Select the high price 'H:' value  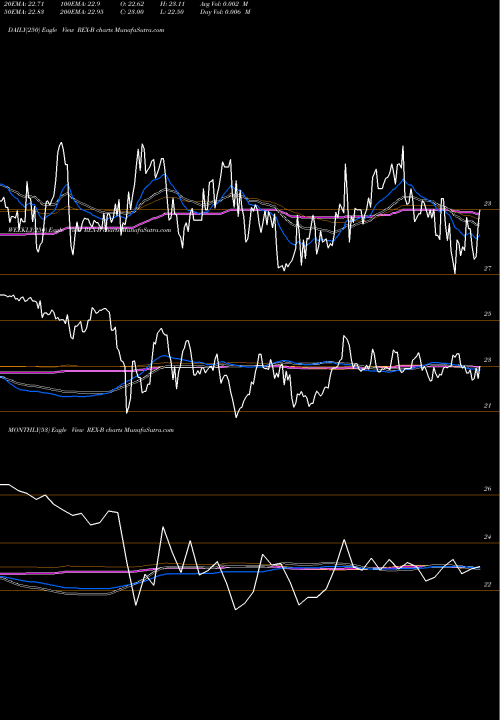tap(172, 4)
